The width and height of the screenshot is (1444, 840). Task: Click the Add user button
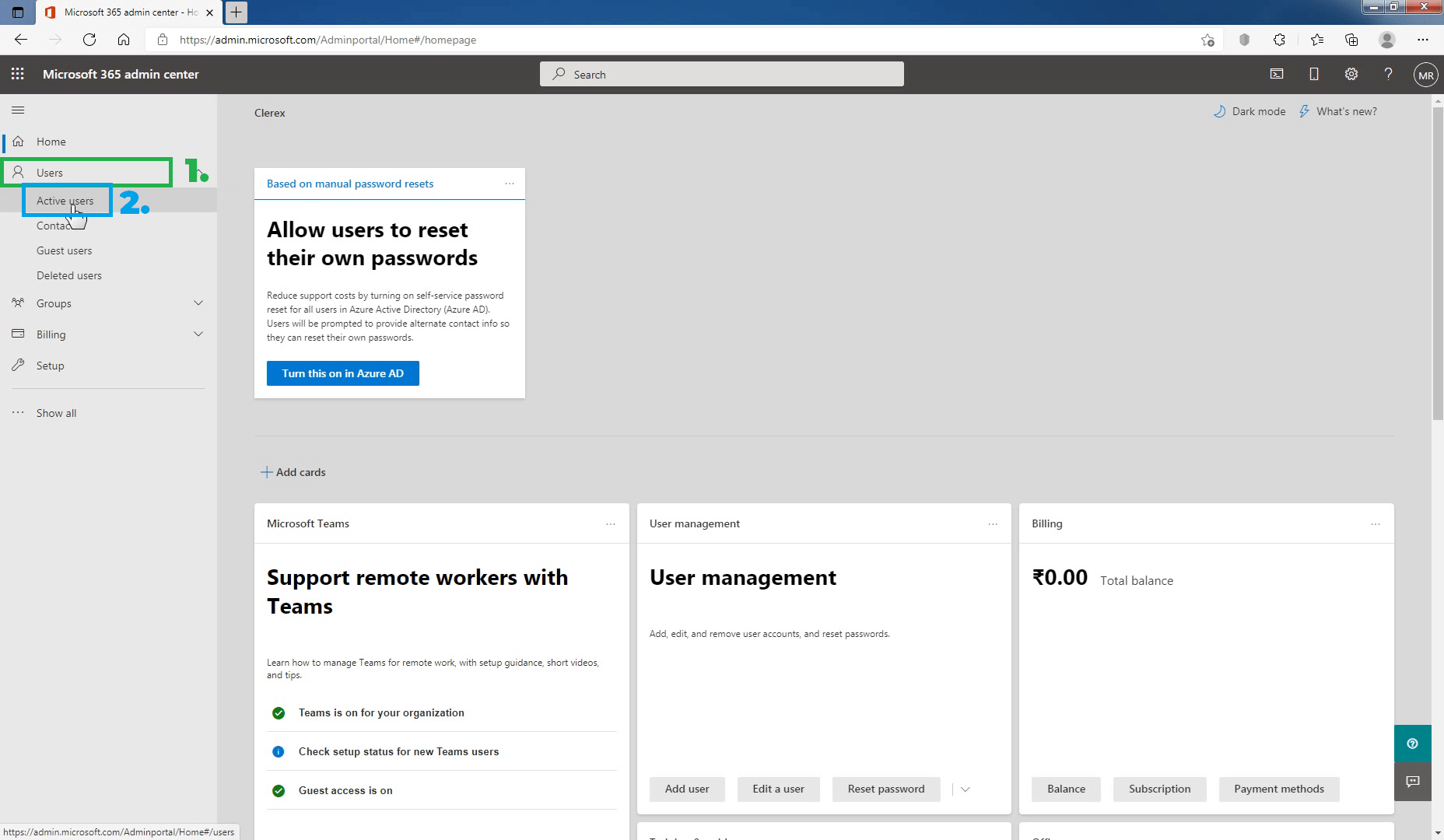click(x=686, y=789)
